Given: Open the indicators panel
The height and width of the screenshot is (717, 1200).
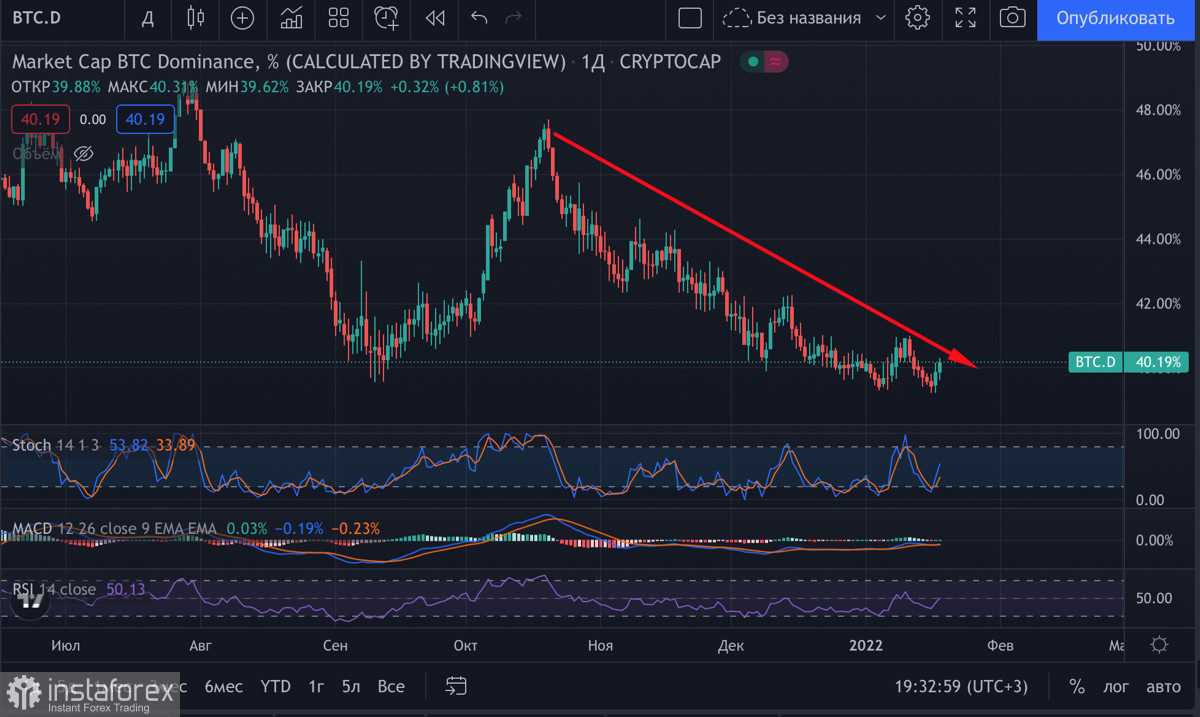Looking at the screenshot, I should (x=292, y=18).
